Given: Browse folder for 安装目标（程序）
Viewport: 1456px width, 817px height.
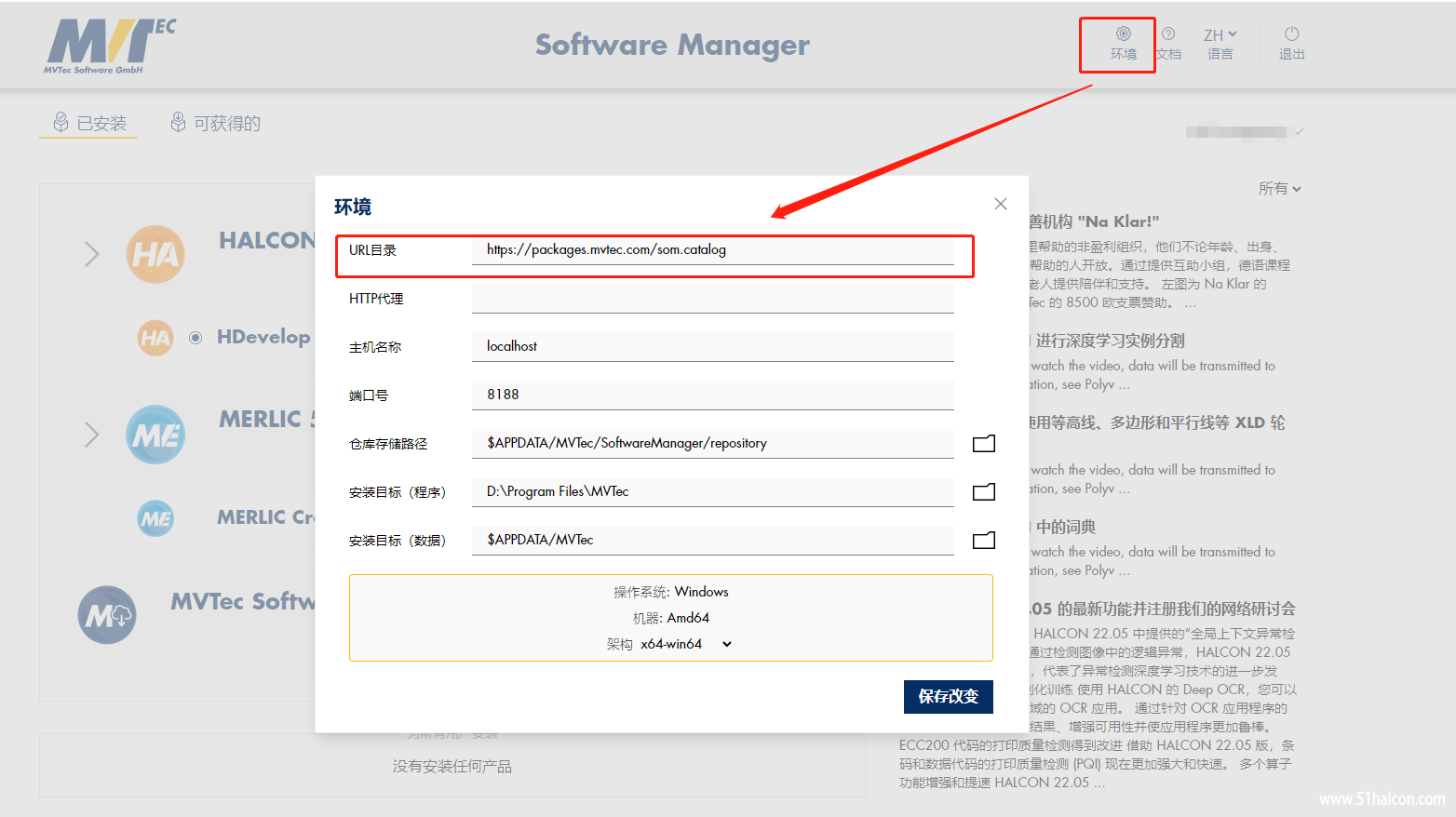Looking at the screenshot, I should (x=984, y=492).
